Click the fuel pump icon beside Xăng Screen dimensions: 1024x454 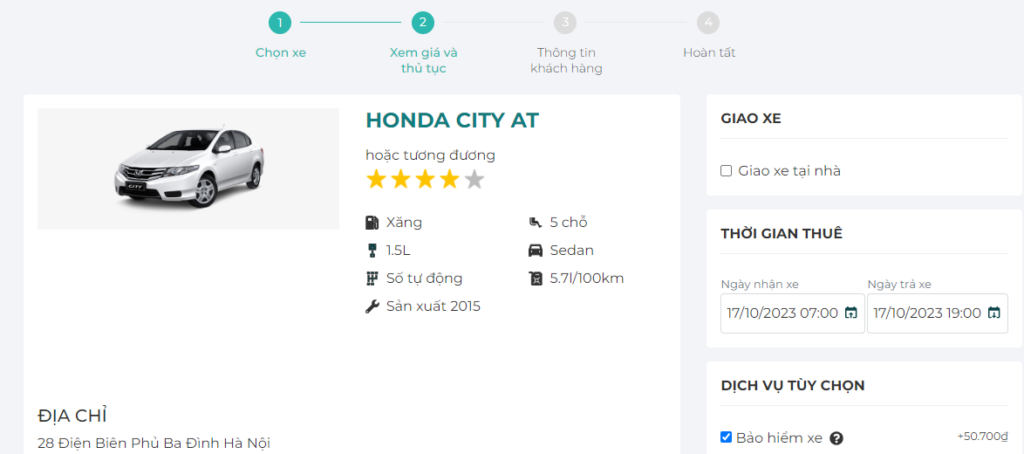pyautogui.click(x=372, y=222)
